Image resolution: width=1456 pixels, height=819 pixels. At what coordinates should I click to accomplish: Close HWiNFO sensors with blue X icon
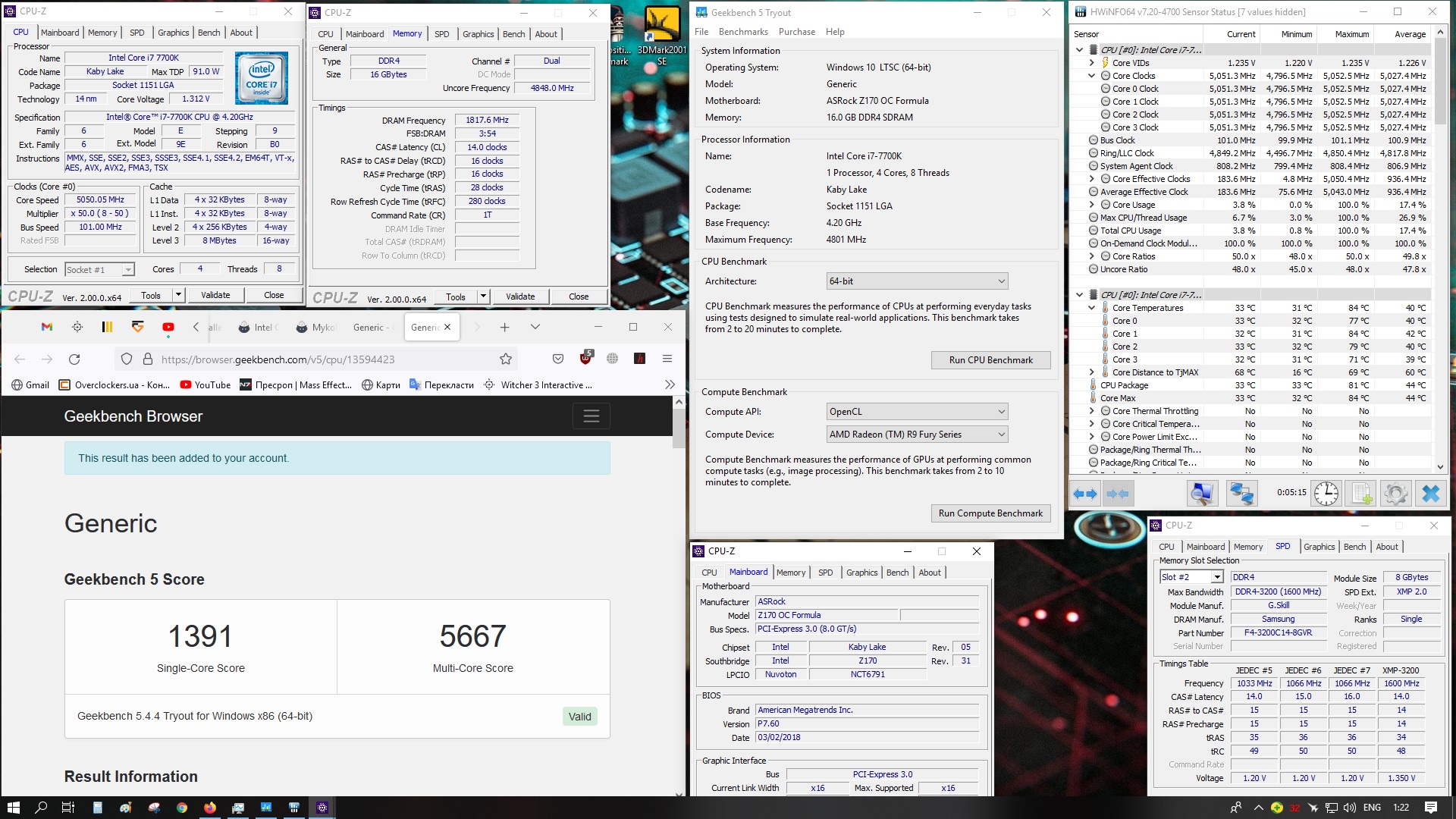coord(1430,494)
